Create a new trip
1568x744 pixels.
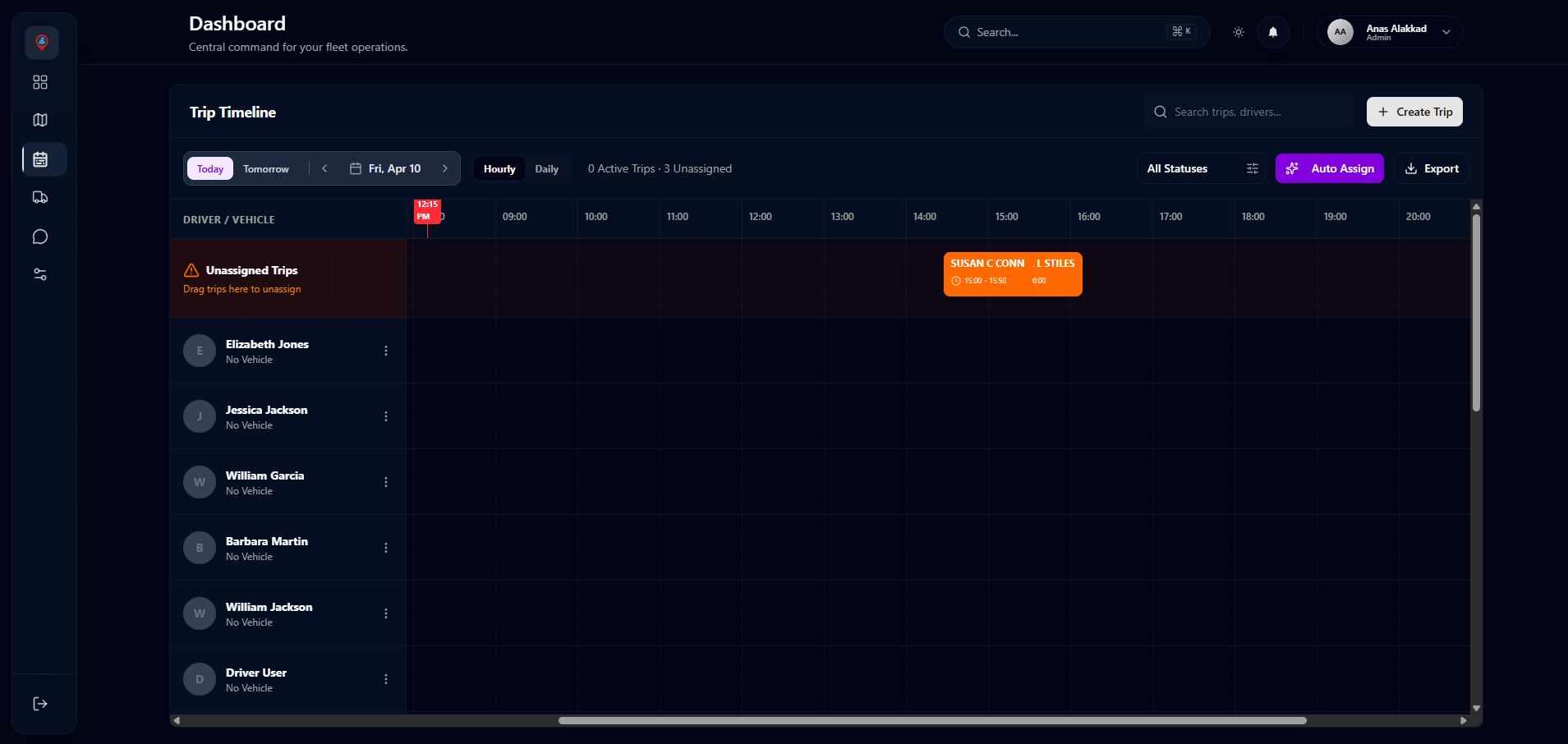[x=1414, y=112]
